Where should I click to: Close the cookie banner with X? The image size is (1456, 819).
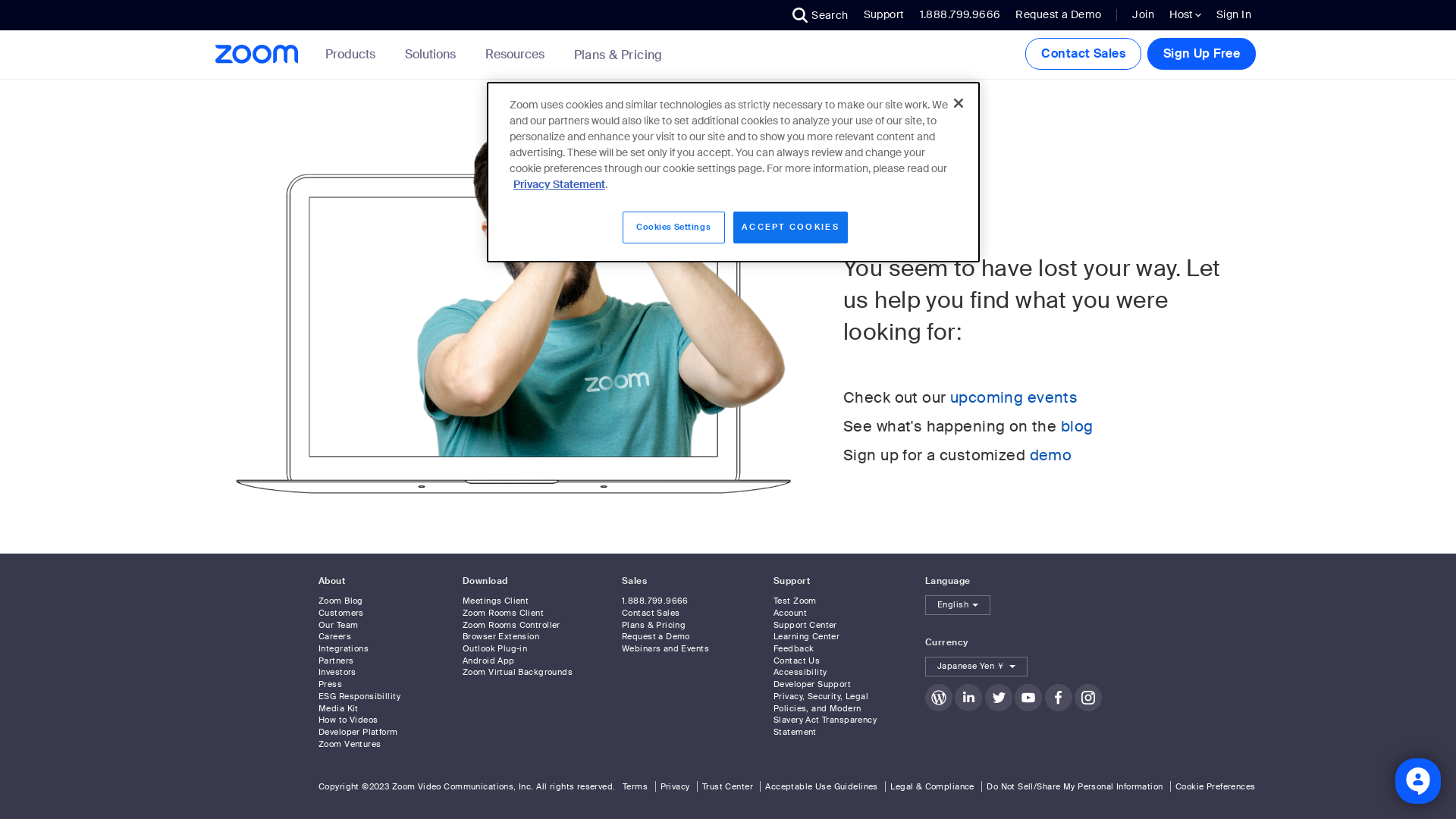[959, 103]
